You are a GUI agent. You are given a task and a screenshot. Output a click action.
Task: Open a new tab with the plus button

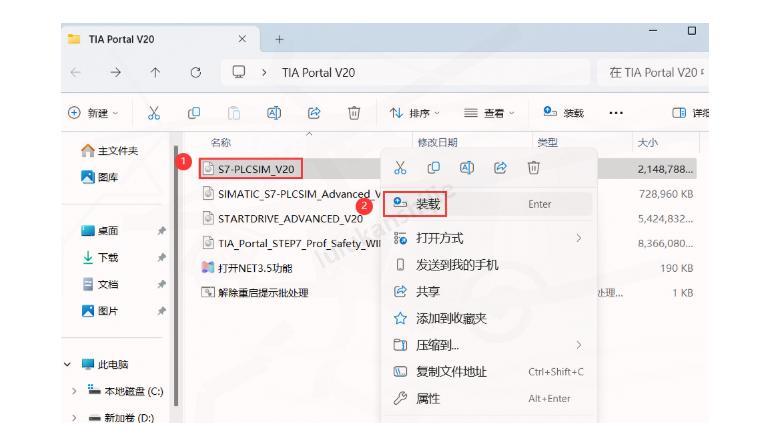pyautogui.click(x=279, y=39)
